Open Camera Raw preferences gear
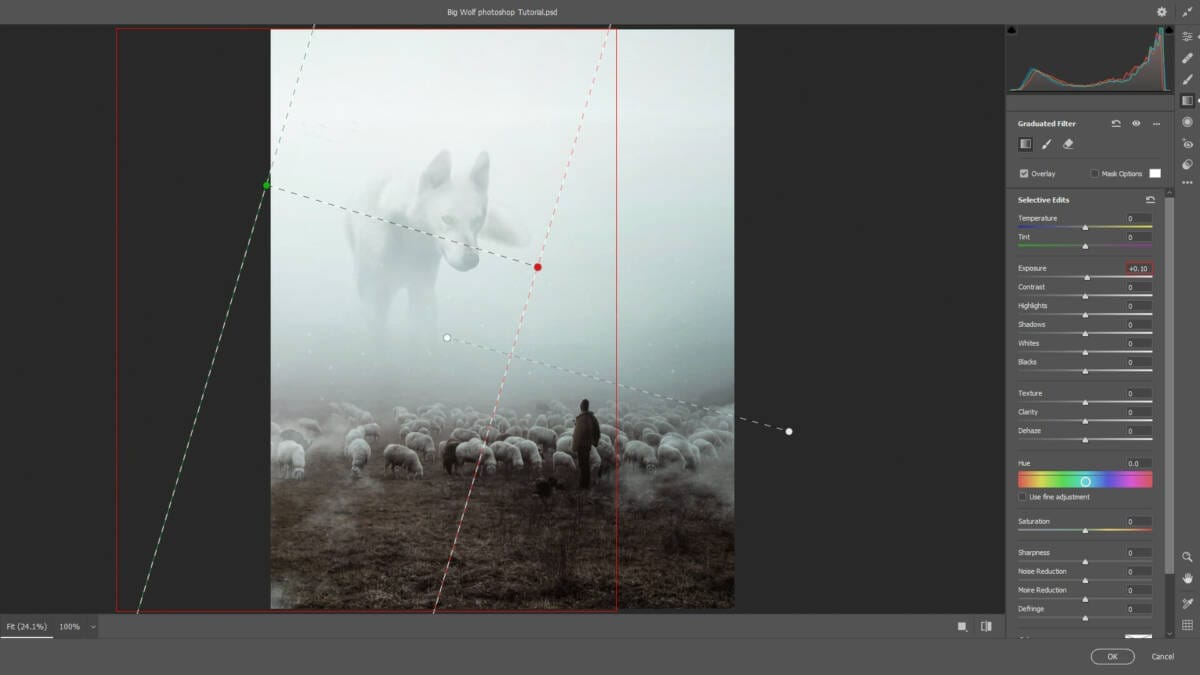 tap(1162, 12)
